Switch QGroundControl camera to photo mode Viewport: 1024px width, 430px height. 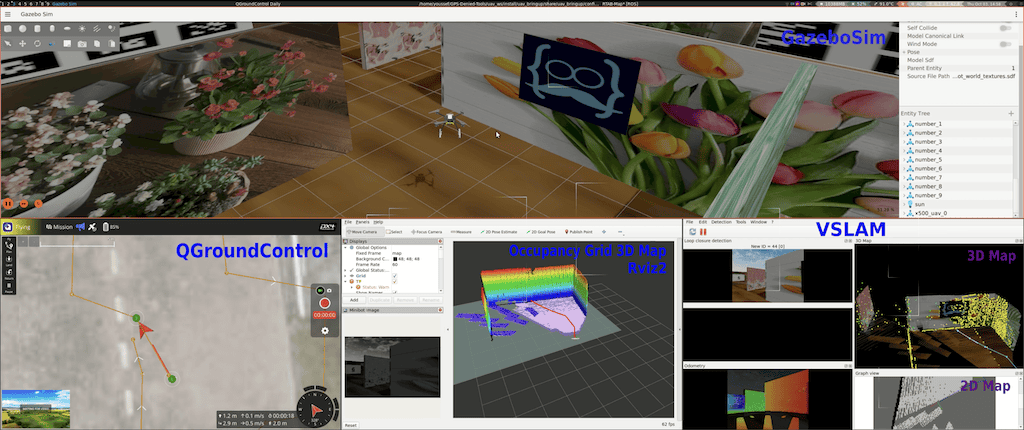pyautogui.click(x=330, y=290)
